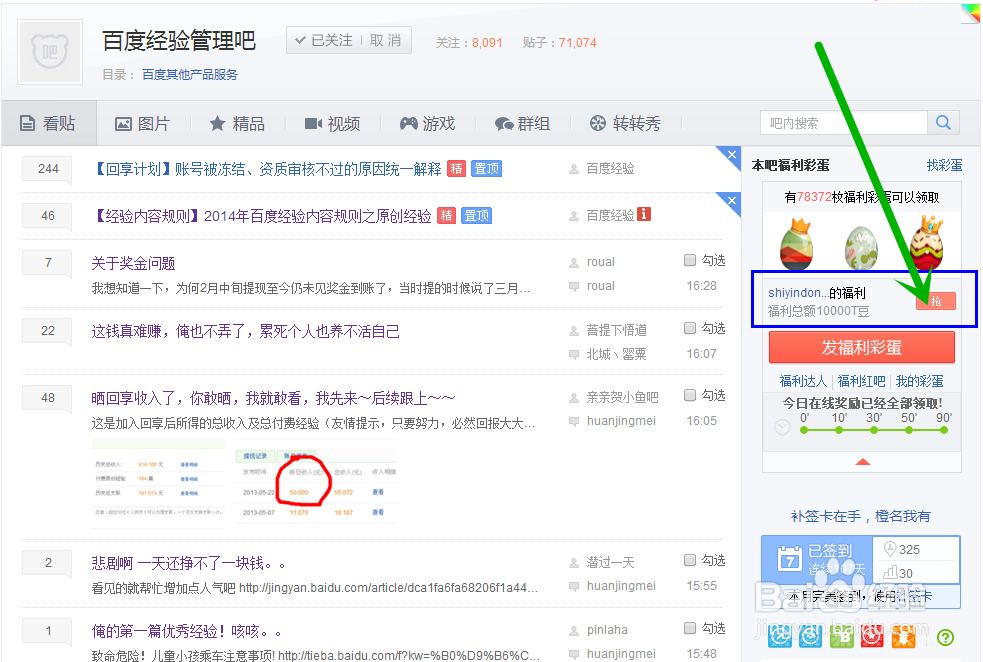Click the middle pale green welfare egg
The image size is (983, 662).
[x=861, y=248]
